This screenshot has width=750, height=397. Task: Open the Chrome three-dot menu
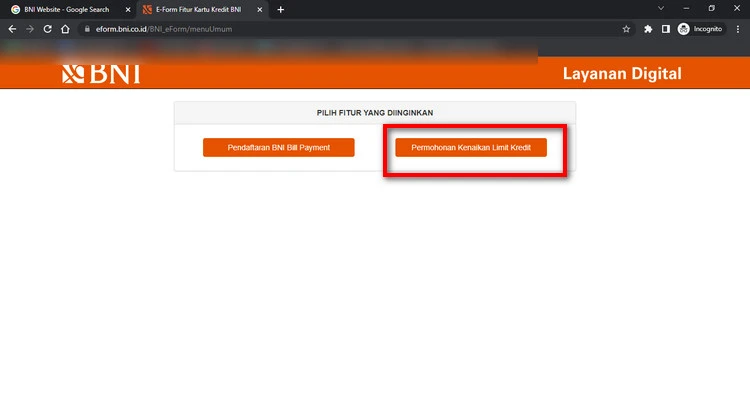tap(738, 29)
